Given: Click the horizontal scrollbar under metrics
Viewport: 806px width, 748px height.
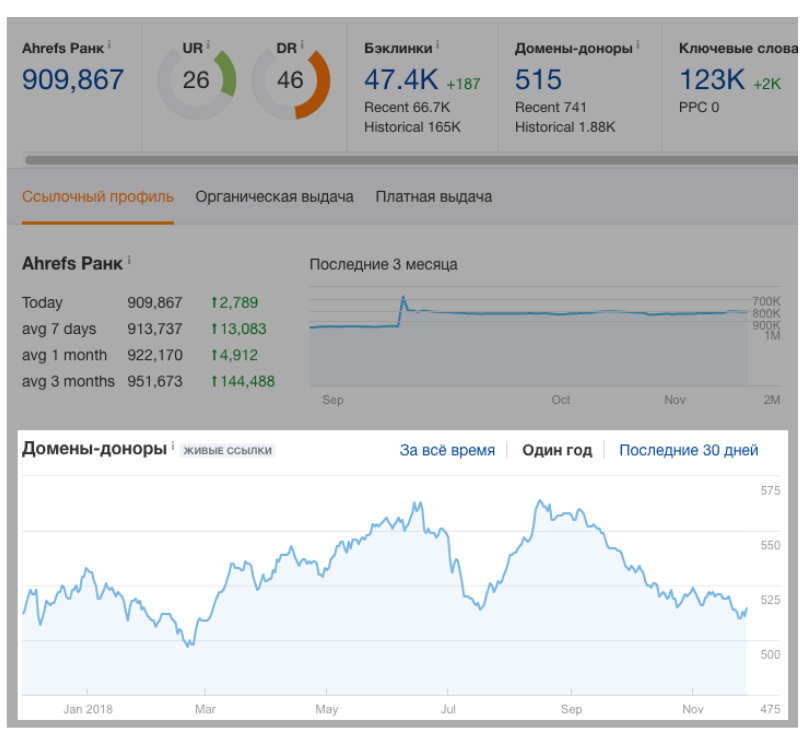Looking at the screenshot, I should 400,159.
